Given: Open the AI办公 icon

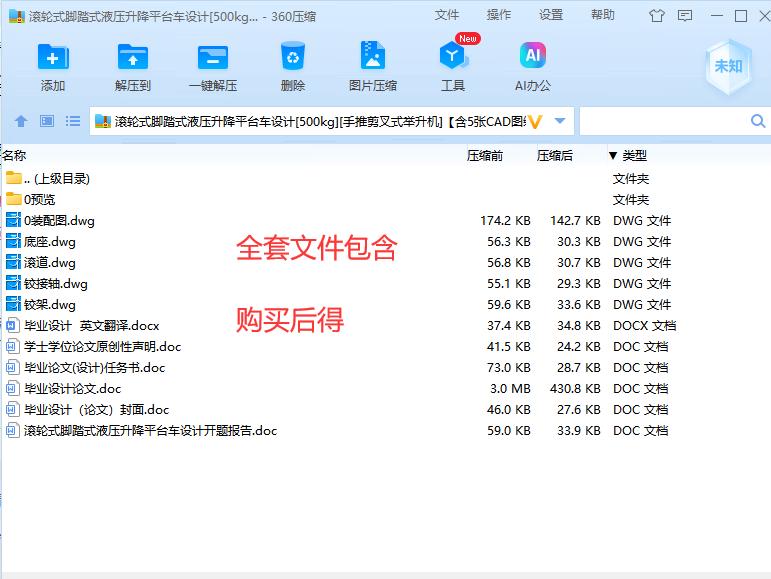Looking at the screenshot, I should click(x=533, y=55).
